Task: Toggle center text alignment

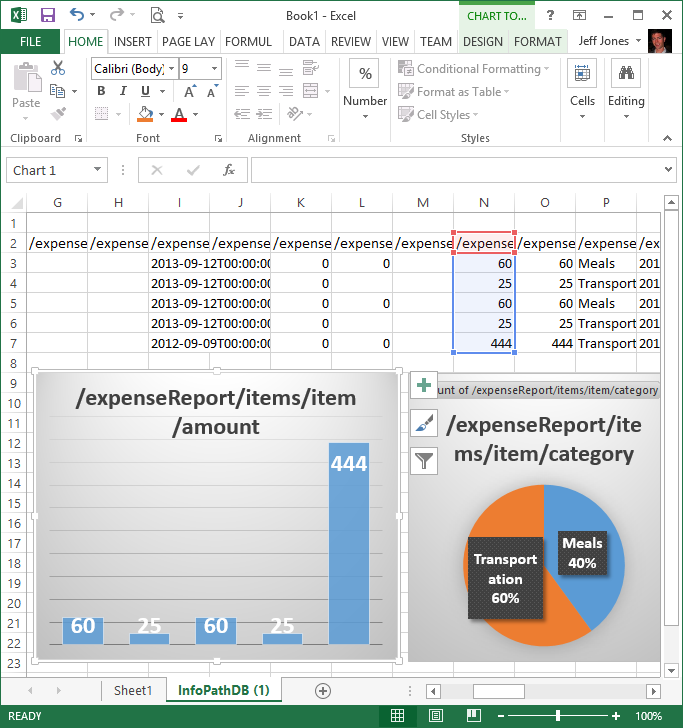Action: 264,91
